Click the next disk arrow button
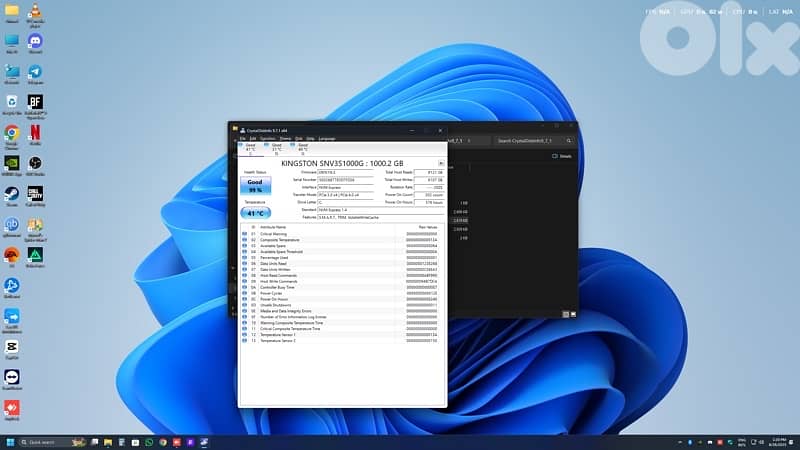This screenshot has width=800, height=450. pyautogui.click(x=441, y=163)
